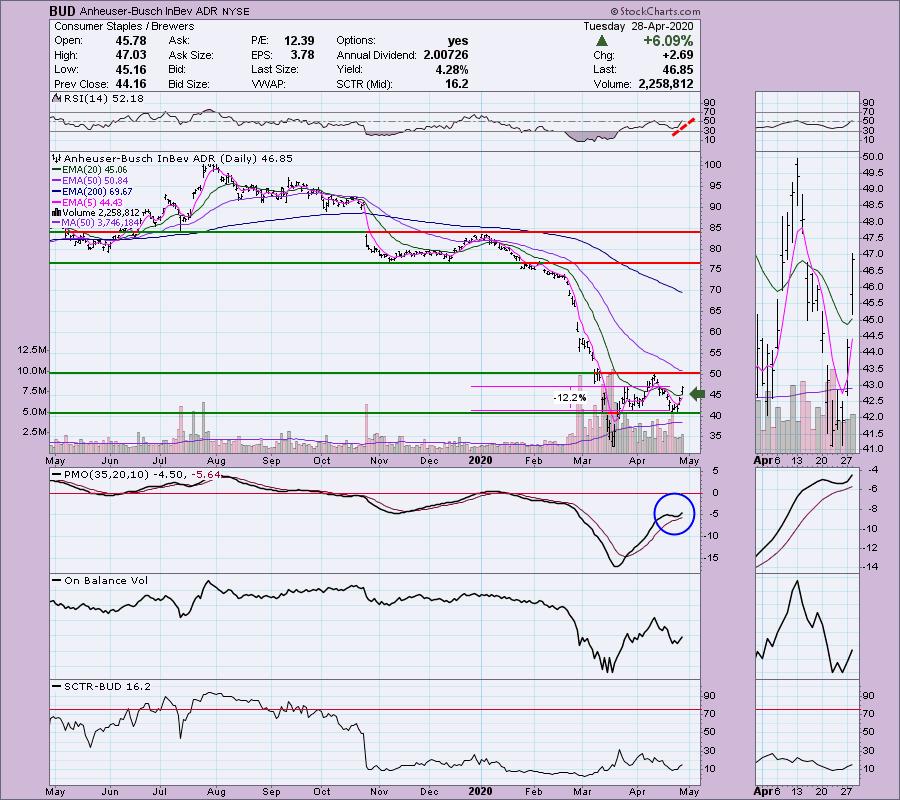The image size is (900, 800).
Task: Click the MA(50) 3,746,184 volume legend
Action: [x=96, y=223]
